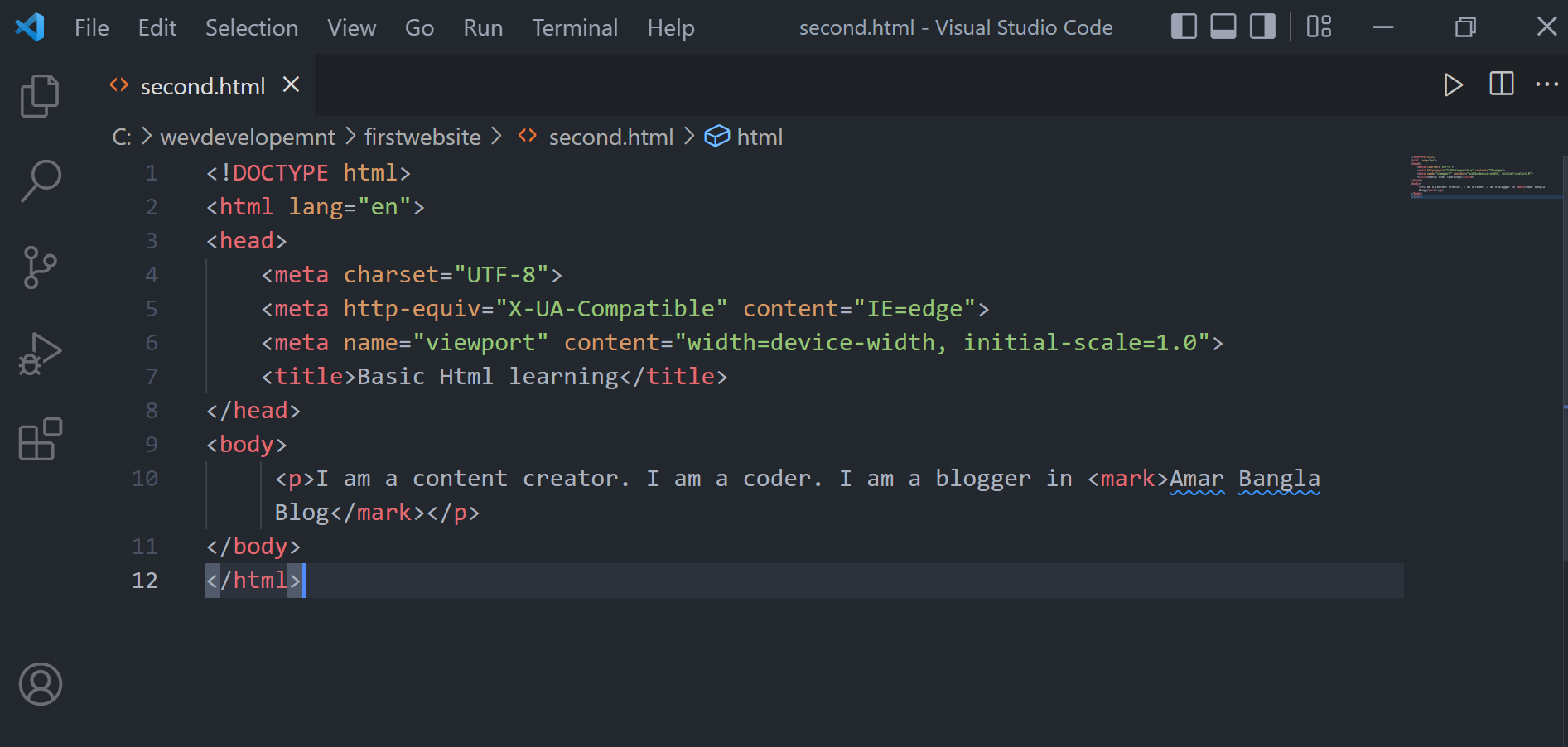Viewport: 1568px width, 747px height.
Task: Expand the firstwebsite breadcrumb folder
Action: [422, 137]
